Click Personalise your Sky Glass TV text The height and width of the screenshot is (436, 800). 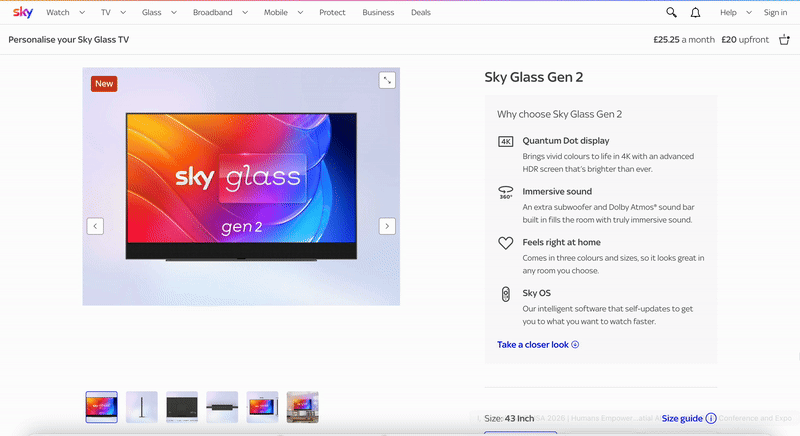[68, 40]
